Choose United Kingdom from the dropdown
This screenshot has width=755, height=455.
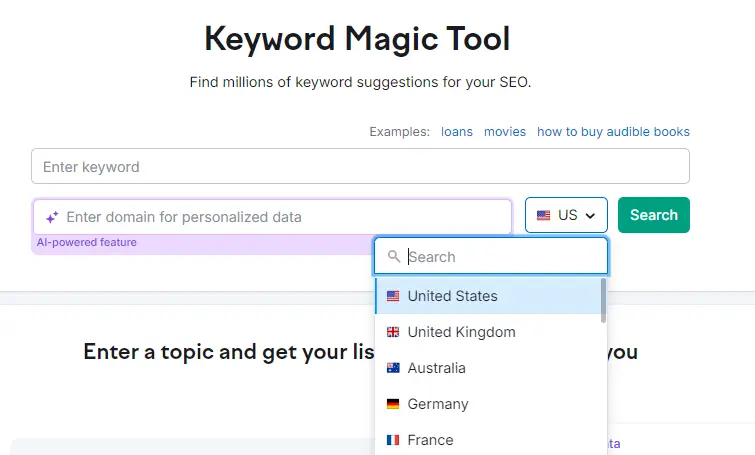(x=461, y=332)
